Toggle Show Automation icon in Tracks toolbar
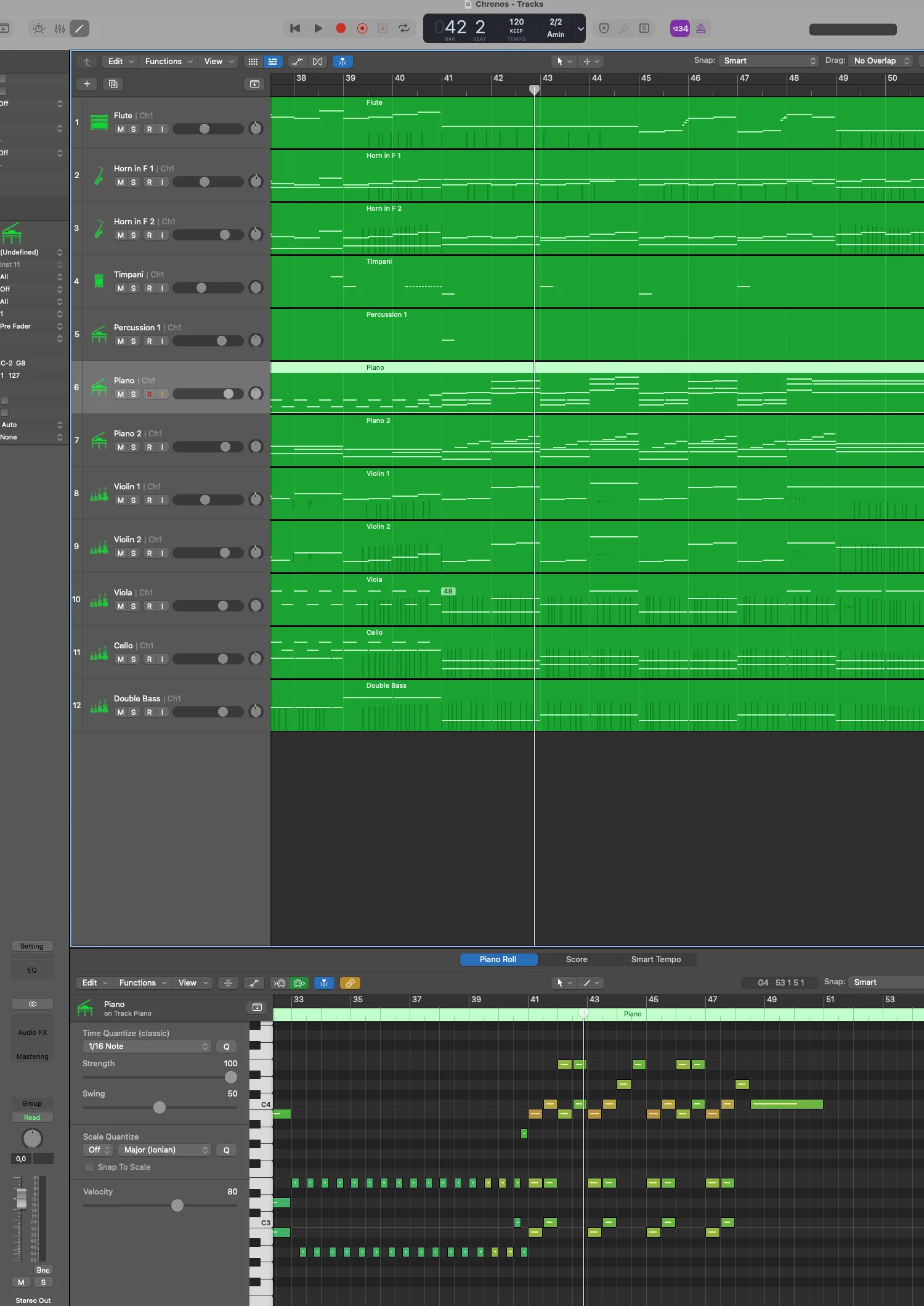The height and width of the screenshot is (1306, 924). 298,62
